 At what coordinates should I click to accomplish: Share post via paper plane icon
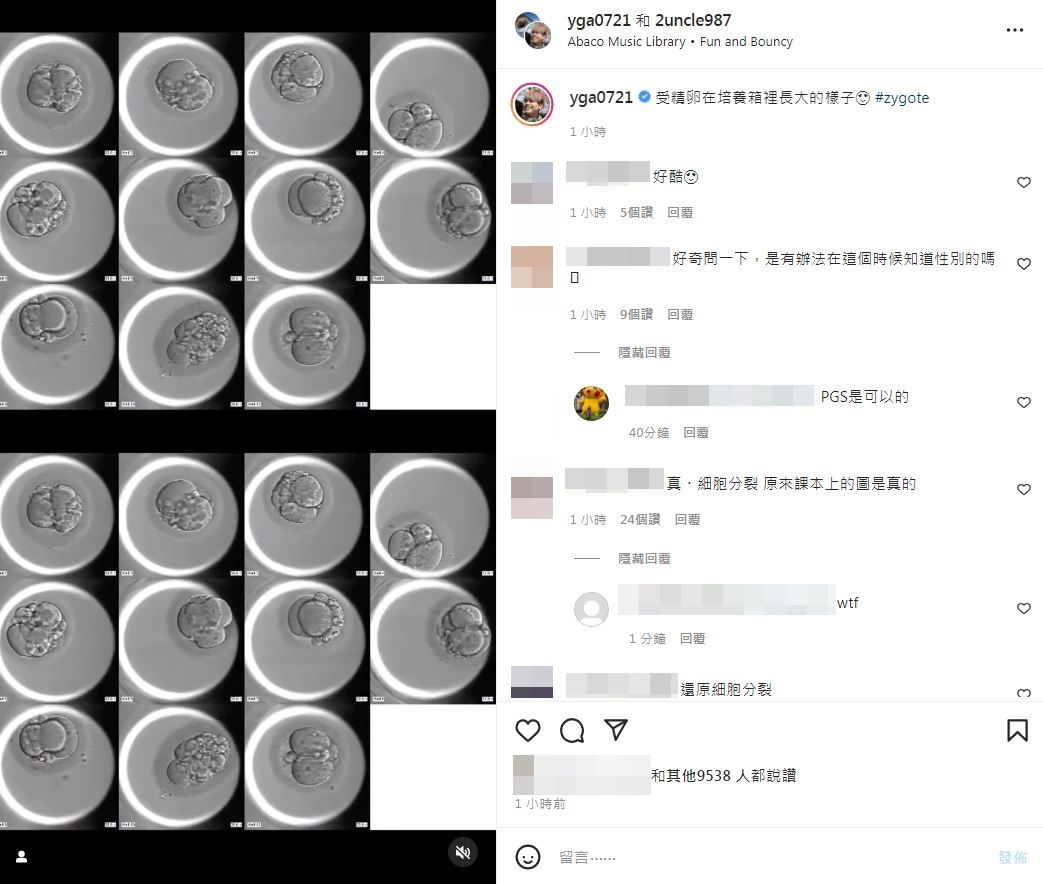coord(616,730)
